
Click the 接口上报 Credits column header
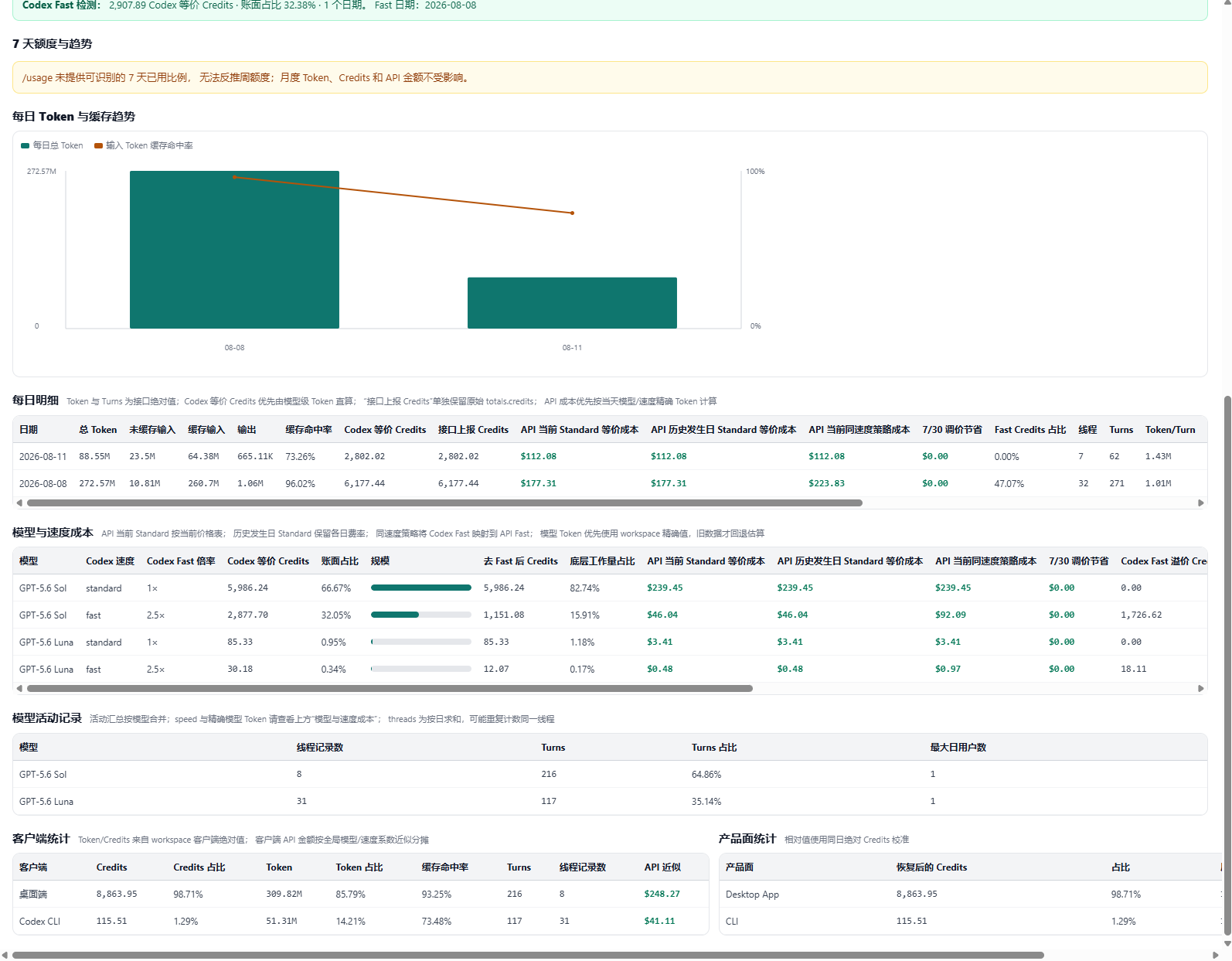(473, 430)
